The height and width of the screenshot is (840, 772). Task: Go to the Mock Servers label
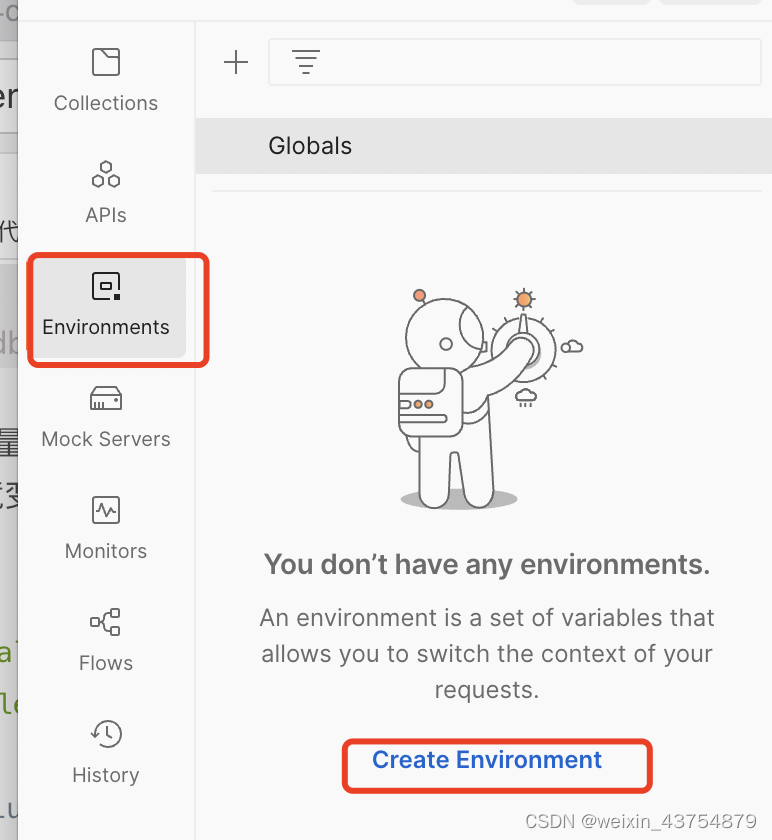106,439
